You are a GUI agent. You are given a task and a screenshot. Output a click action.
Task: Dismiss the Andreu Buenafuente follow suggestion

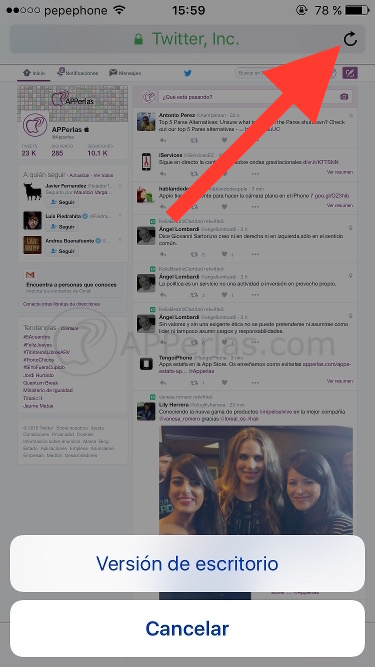click(120, 240)
